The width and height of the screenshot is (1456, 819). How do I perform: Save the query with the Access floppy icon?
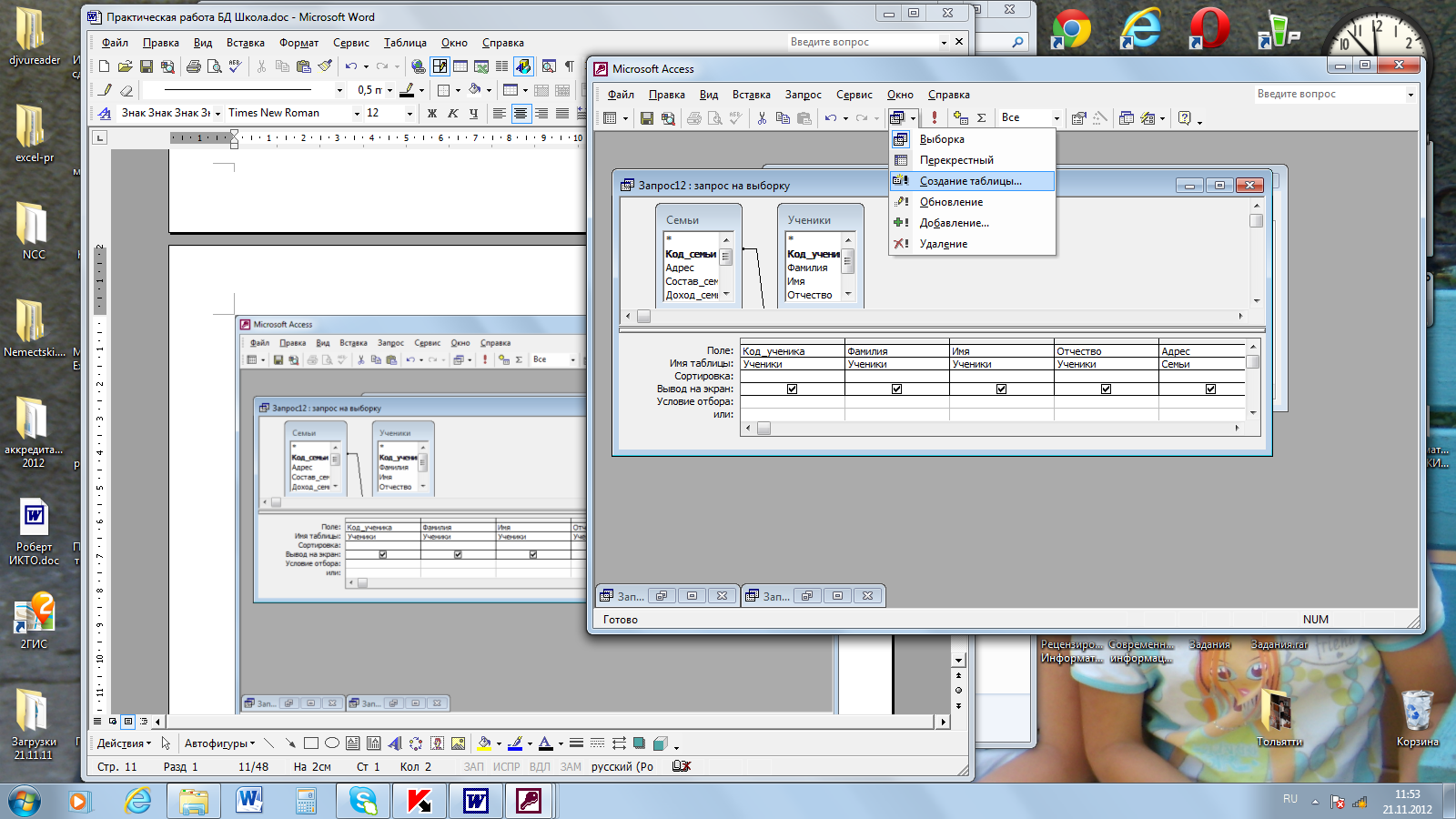coord(646,118)
